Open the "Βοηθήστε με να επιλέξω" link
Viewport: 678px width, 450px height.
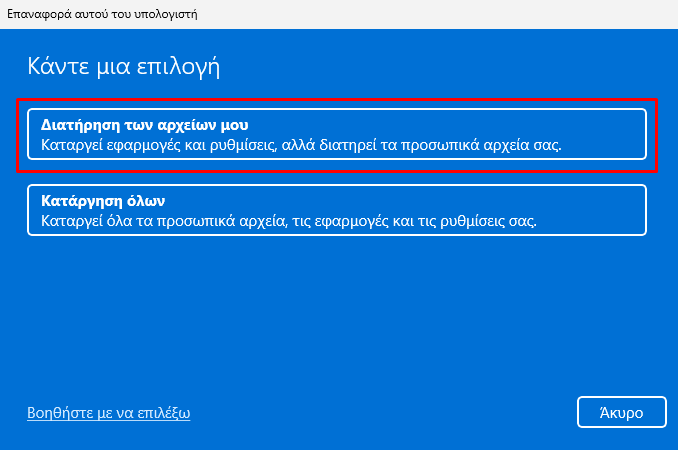(109, 413)
